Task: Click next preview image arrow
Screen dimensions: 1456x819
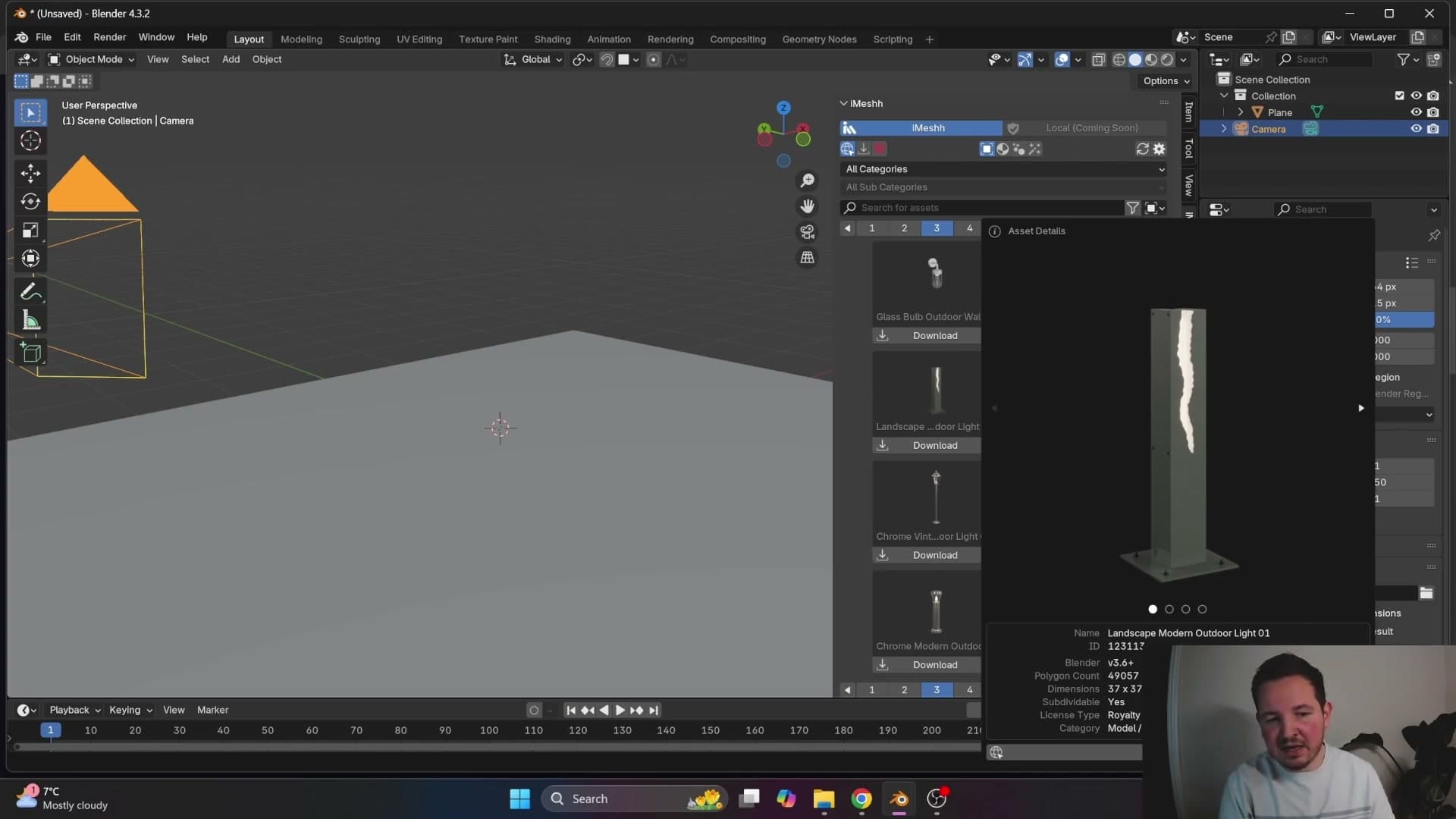Action: [1361, 408]
